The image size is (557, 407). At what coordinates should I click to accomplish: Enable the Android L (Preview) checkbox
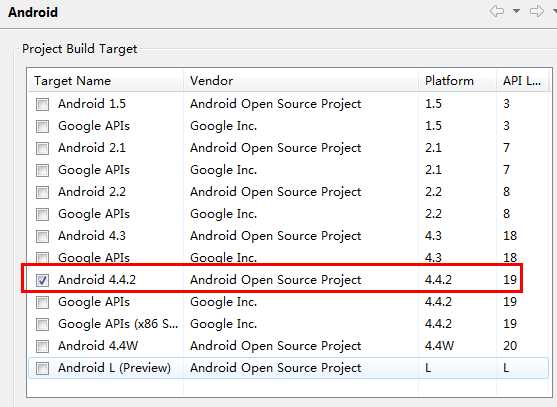click(42, 369)
